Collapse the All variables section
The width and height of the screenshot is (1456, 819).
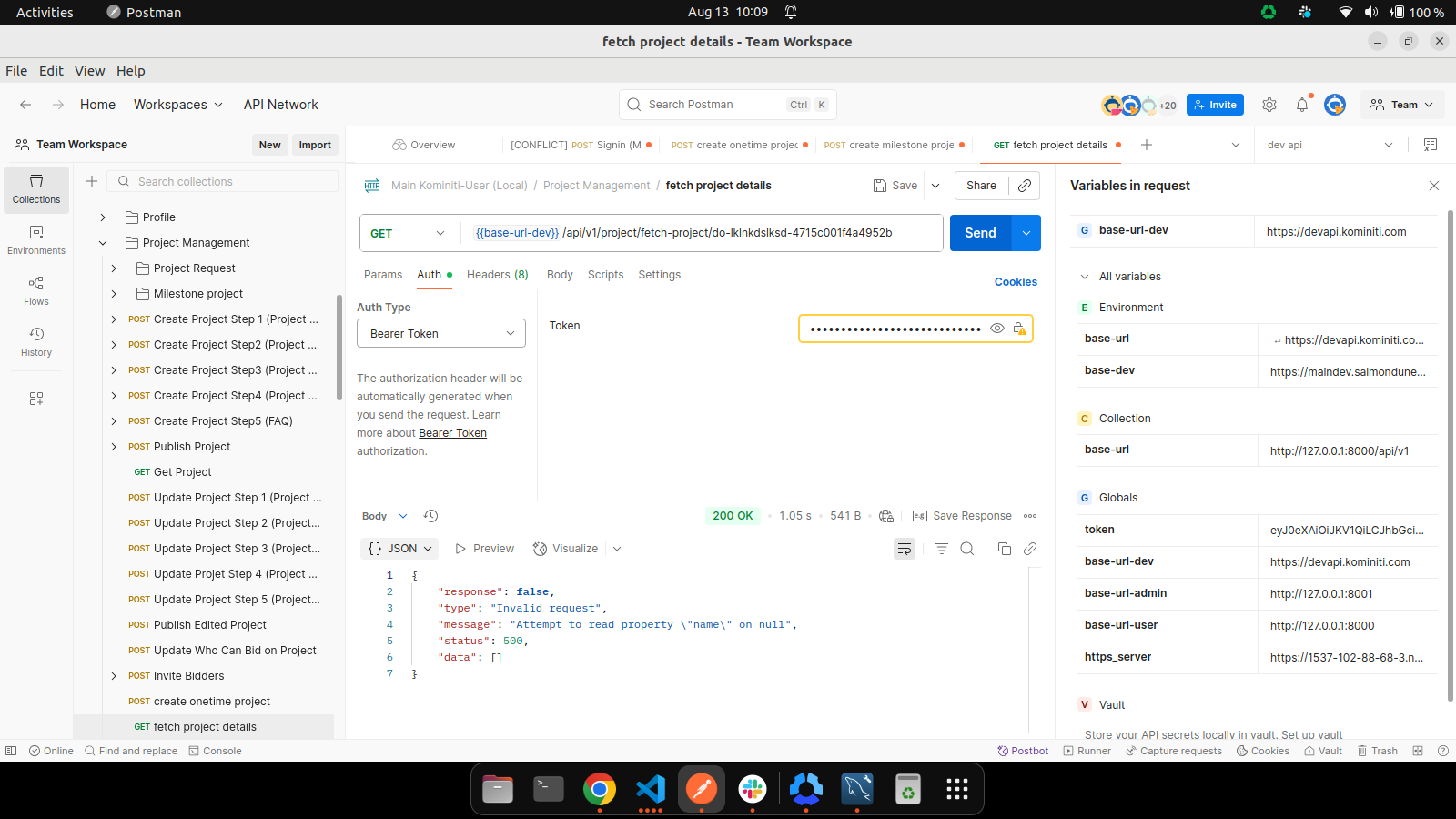[x=1085, y=277]
